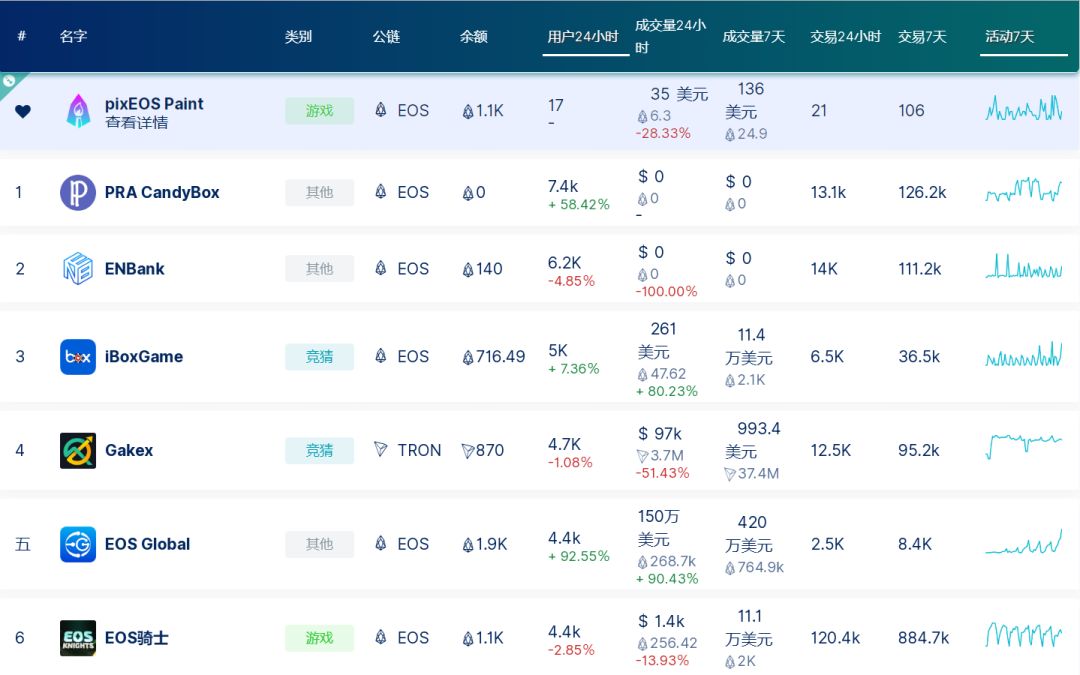The height and width of the screenshot is (675, 1080).
Task: Click the 竞猜 tag on iBoxGame
Action: (x=320, y=357)
